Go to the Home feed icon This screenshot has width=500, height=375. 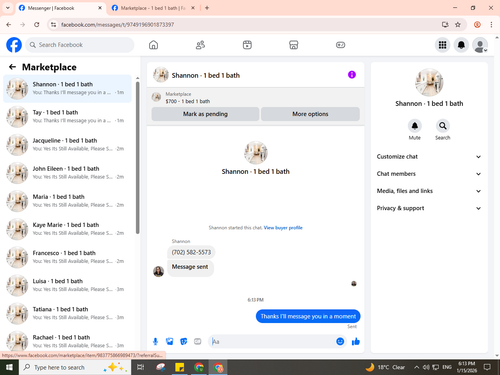click(153, 45)
